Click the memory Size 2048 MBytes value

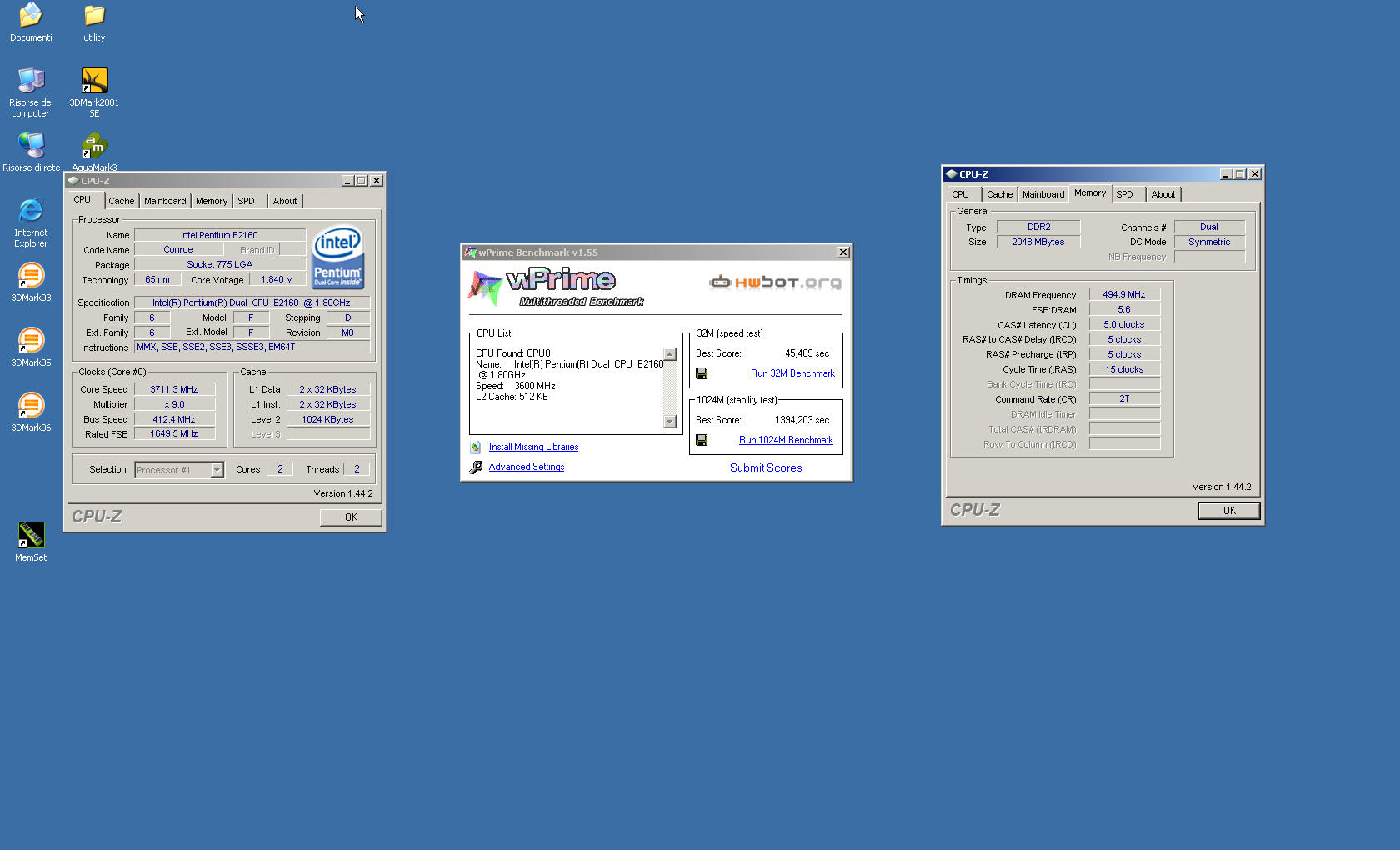tap(1038, 242)
